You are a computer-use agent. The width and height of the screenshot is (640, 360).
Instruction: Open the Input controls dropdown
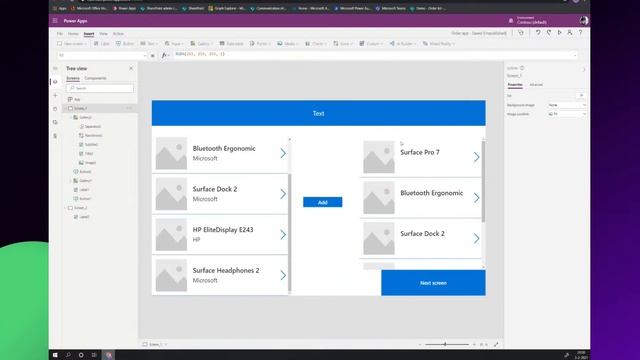pyautogui.click(x=174, y=44)
